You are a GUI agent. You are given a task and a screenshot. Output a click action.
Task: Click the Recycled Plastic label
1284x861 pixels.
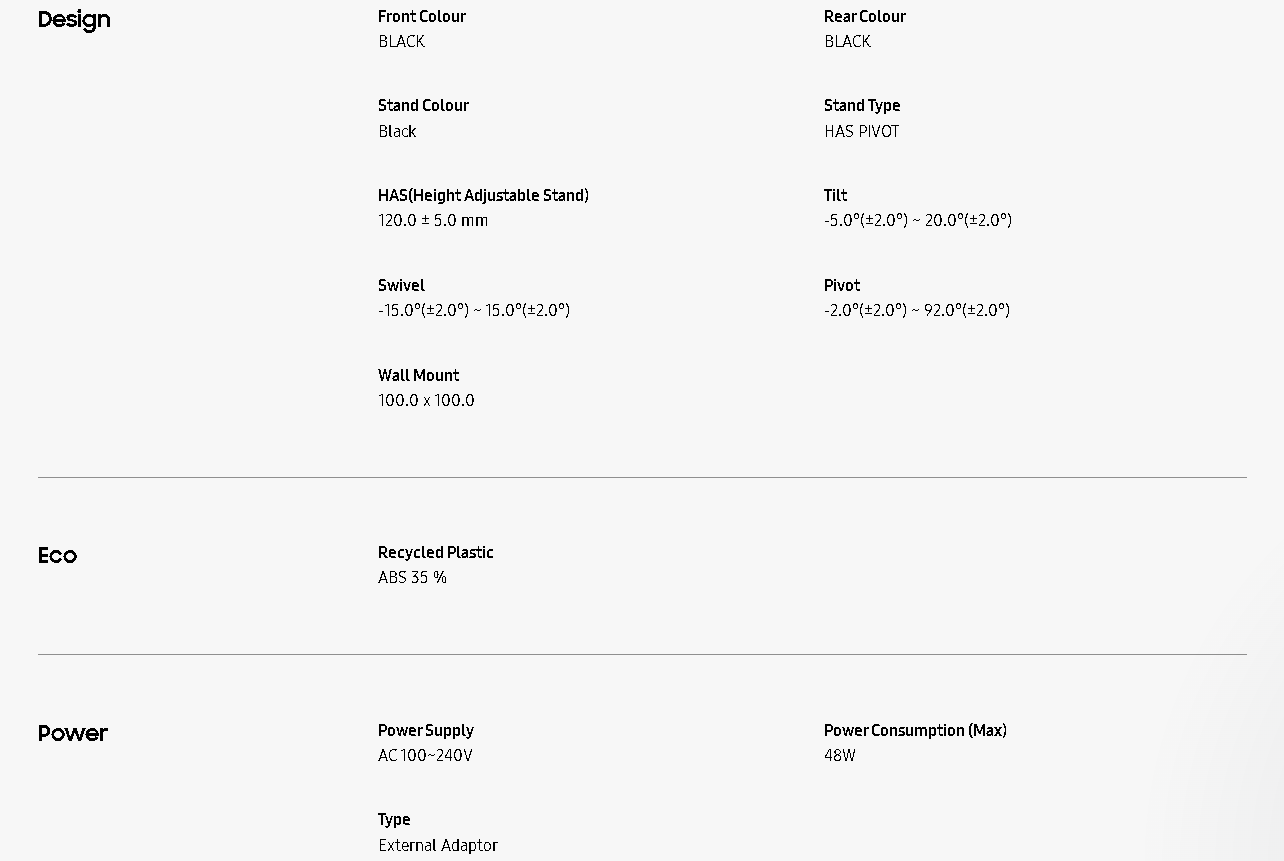(435, 552)
